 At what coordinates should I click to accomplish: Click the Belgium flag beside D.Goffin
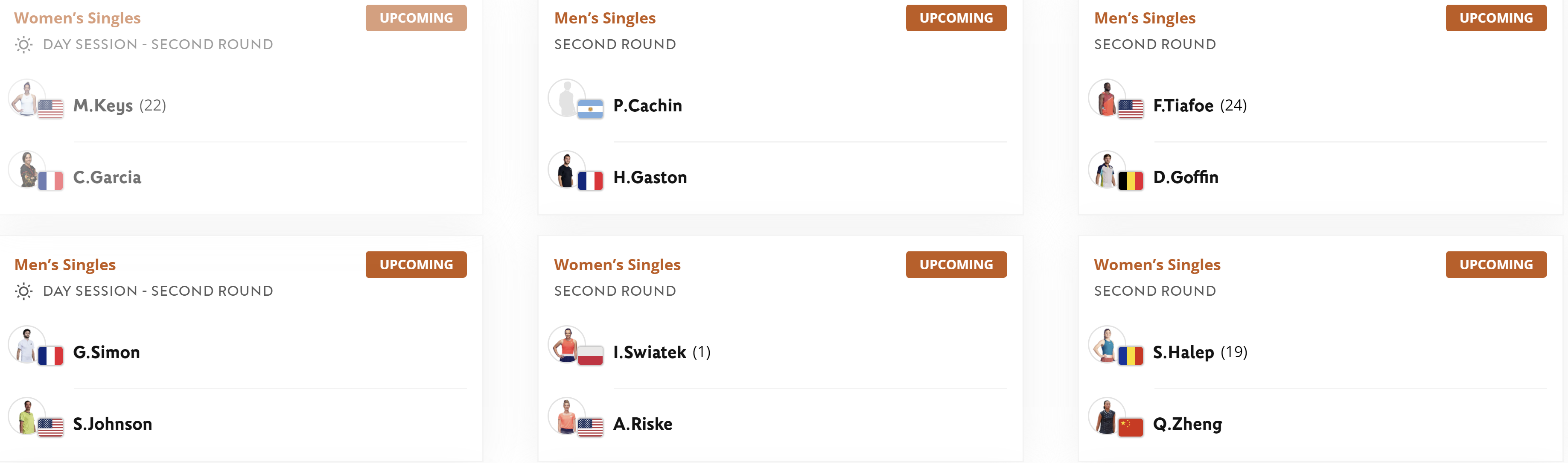[x=1131, y=181]
